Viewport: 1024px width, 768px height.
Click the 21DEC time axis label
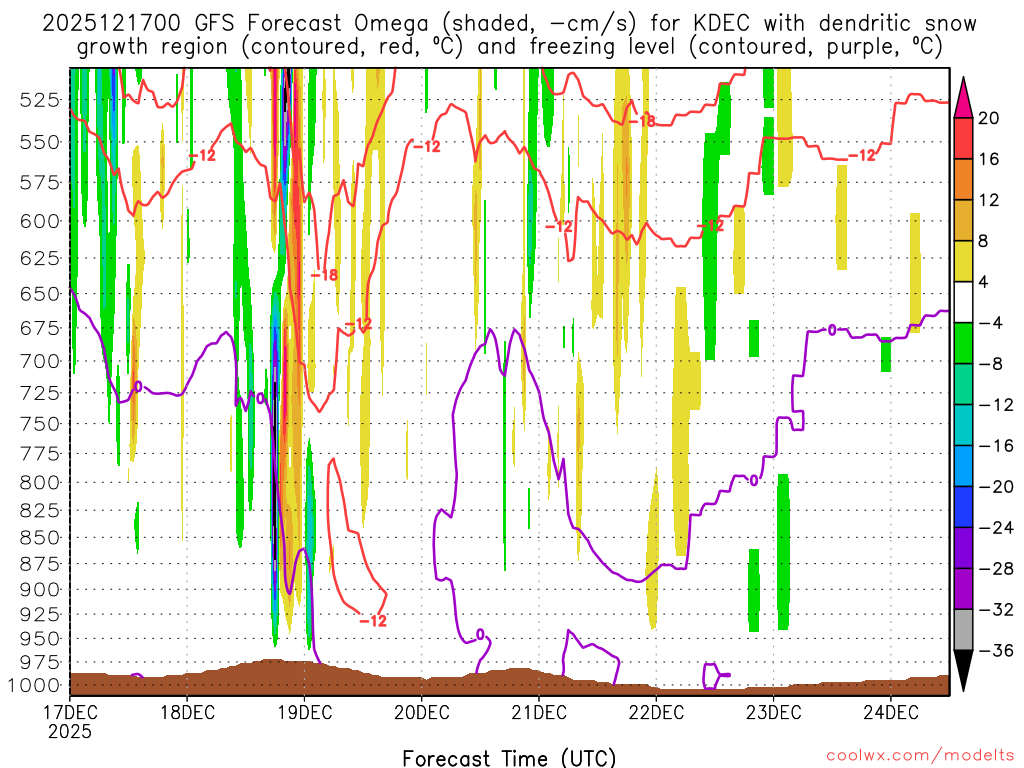click(x=539, y=712)
